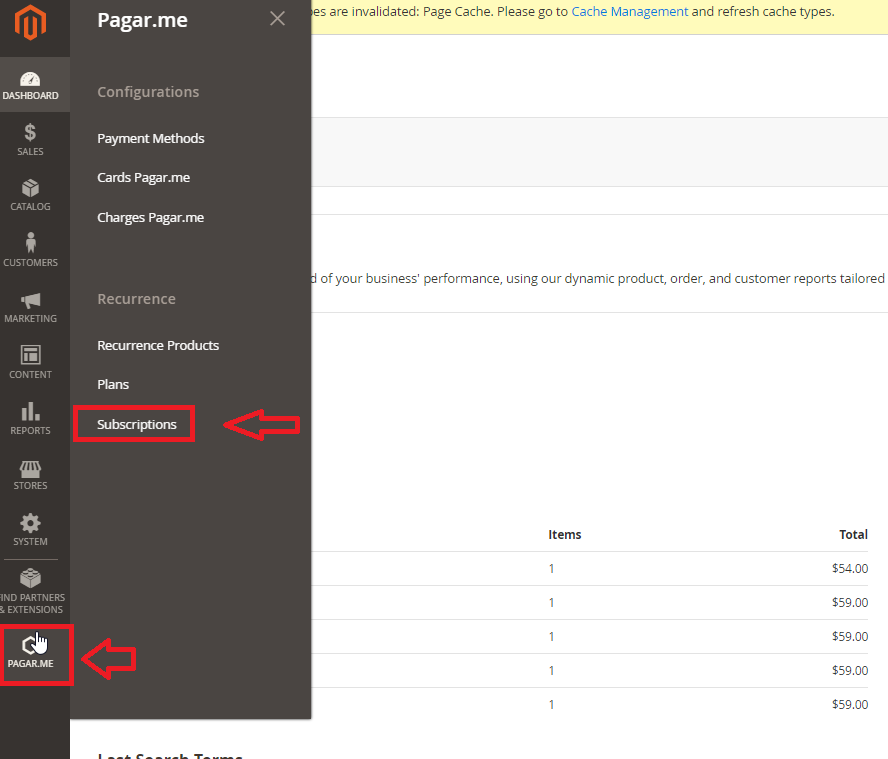Viewport: 888px width, 759px height.
Task: Open the Catalog box icon menu
Action: coord(31,195)
